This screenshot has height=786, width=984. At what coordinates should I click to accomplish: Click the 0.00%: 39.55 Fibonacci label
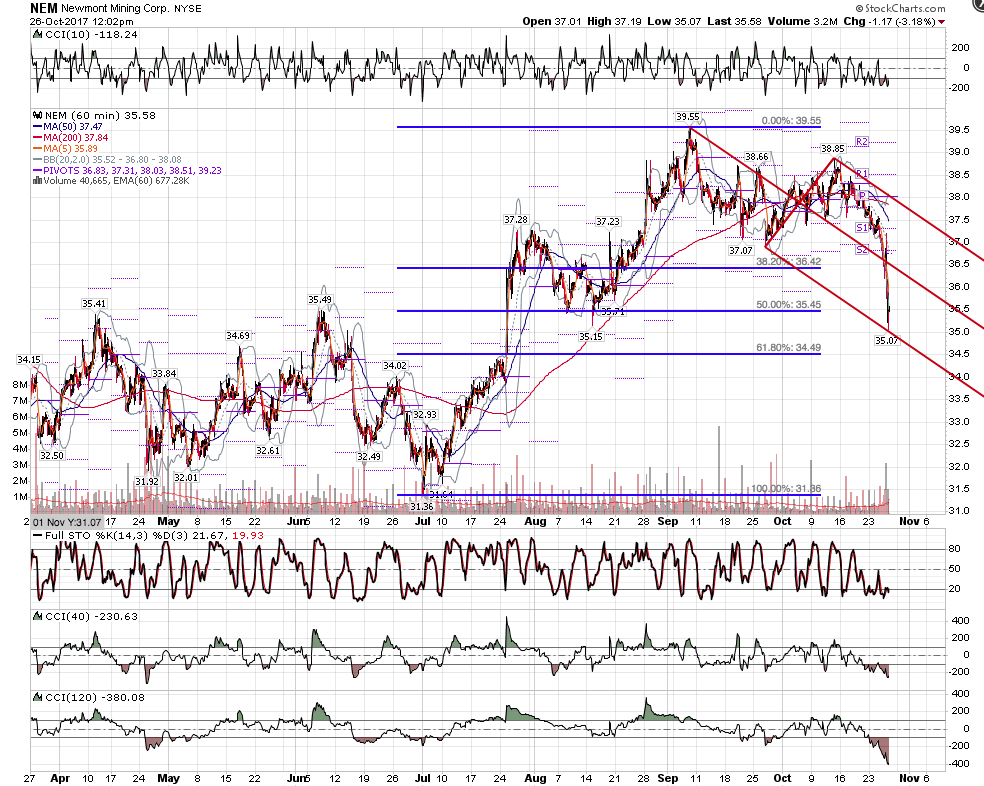791,121
